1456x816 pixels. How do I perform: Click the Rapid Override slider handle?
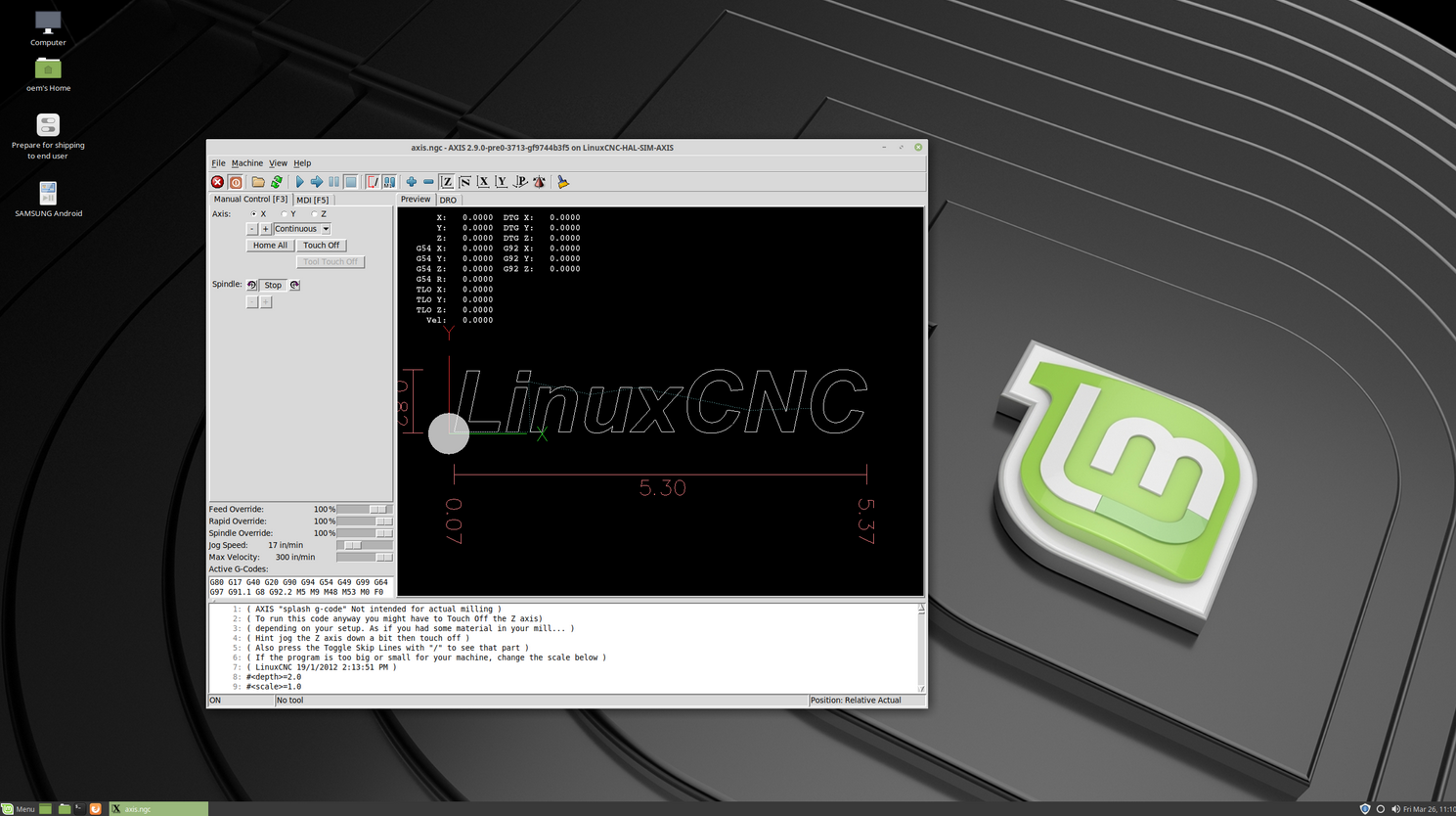pyautogui.click(x=383, y=521)
